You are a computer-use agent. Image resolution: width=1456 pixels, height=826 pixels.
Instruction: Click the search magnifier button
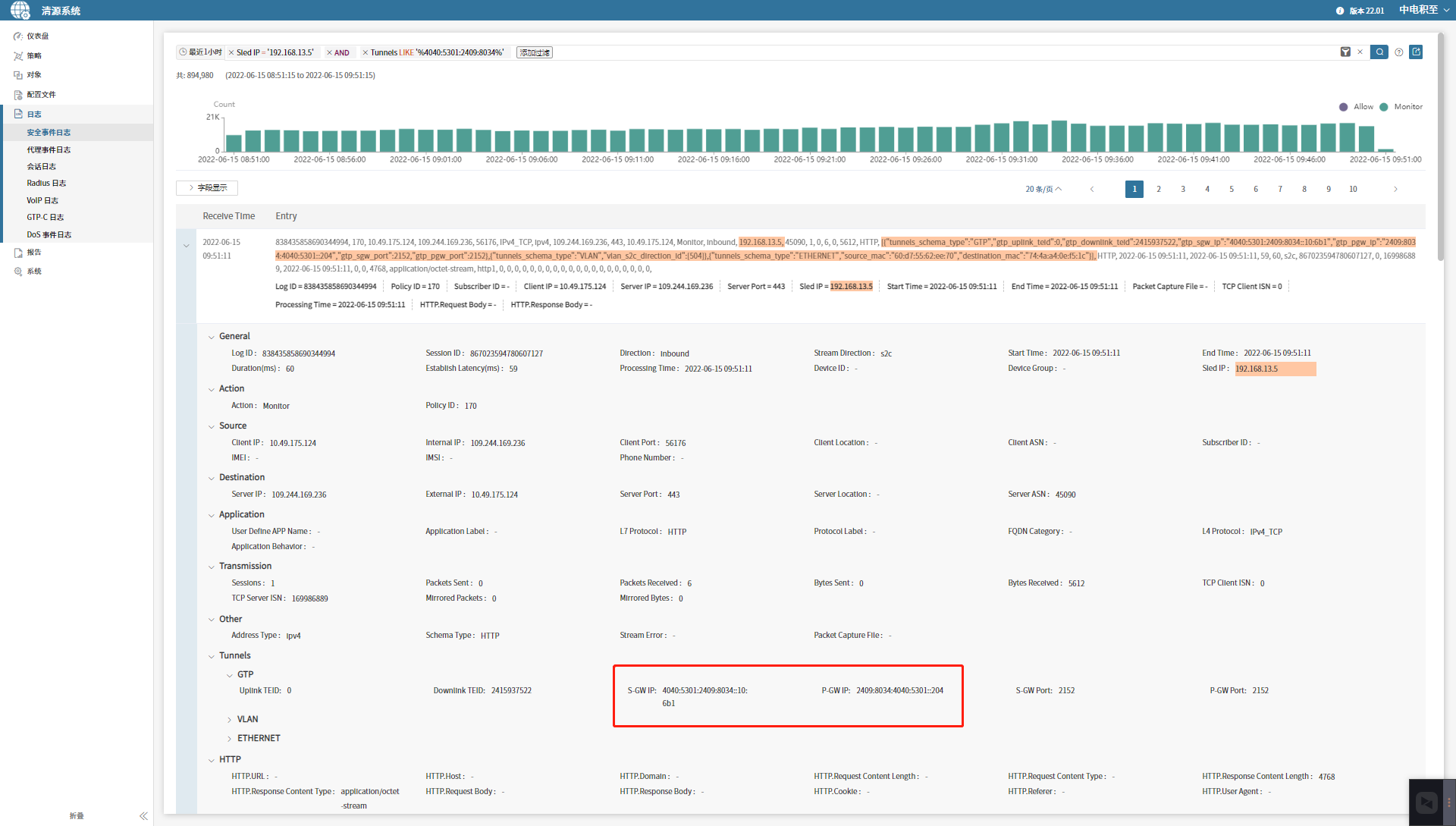pyautogui.click(x=1379, y=52)
